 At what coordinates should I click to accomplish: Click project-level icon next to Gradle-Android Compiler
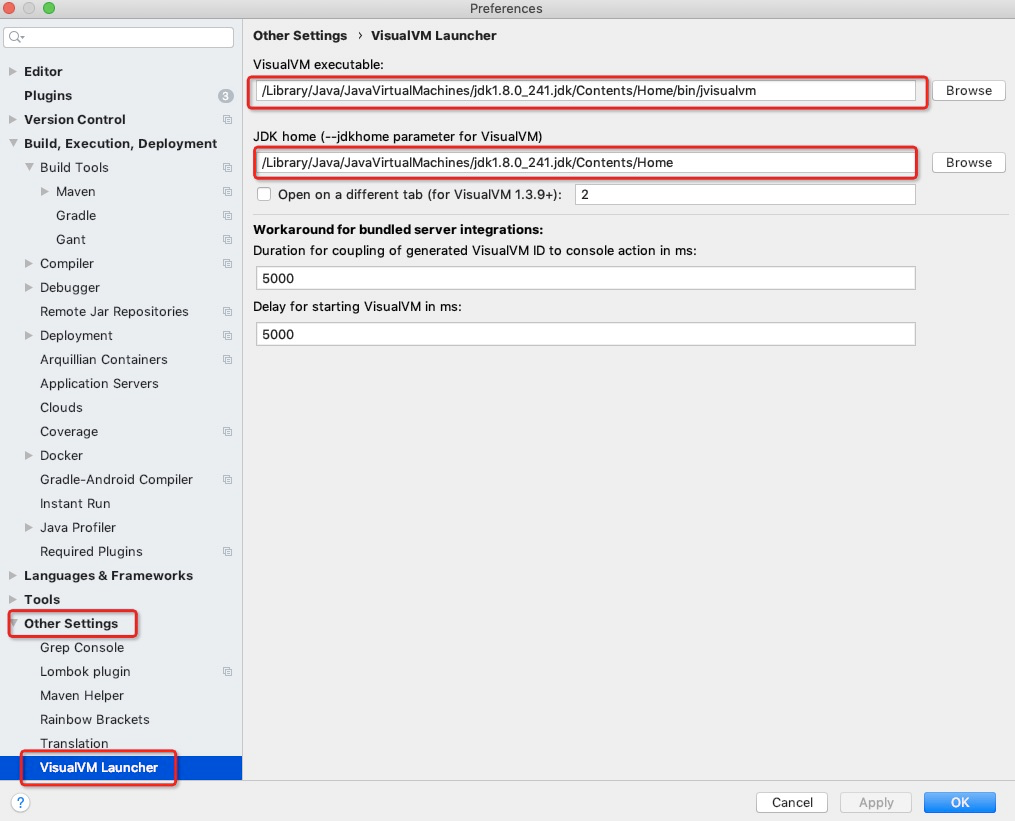[227, 480]
